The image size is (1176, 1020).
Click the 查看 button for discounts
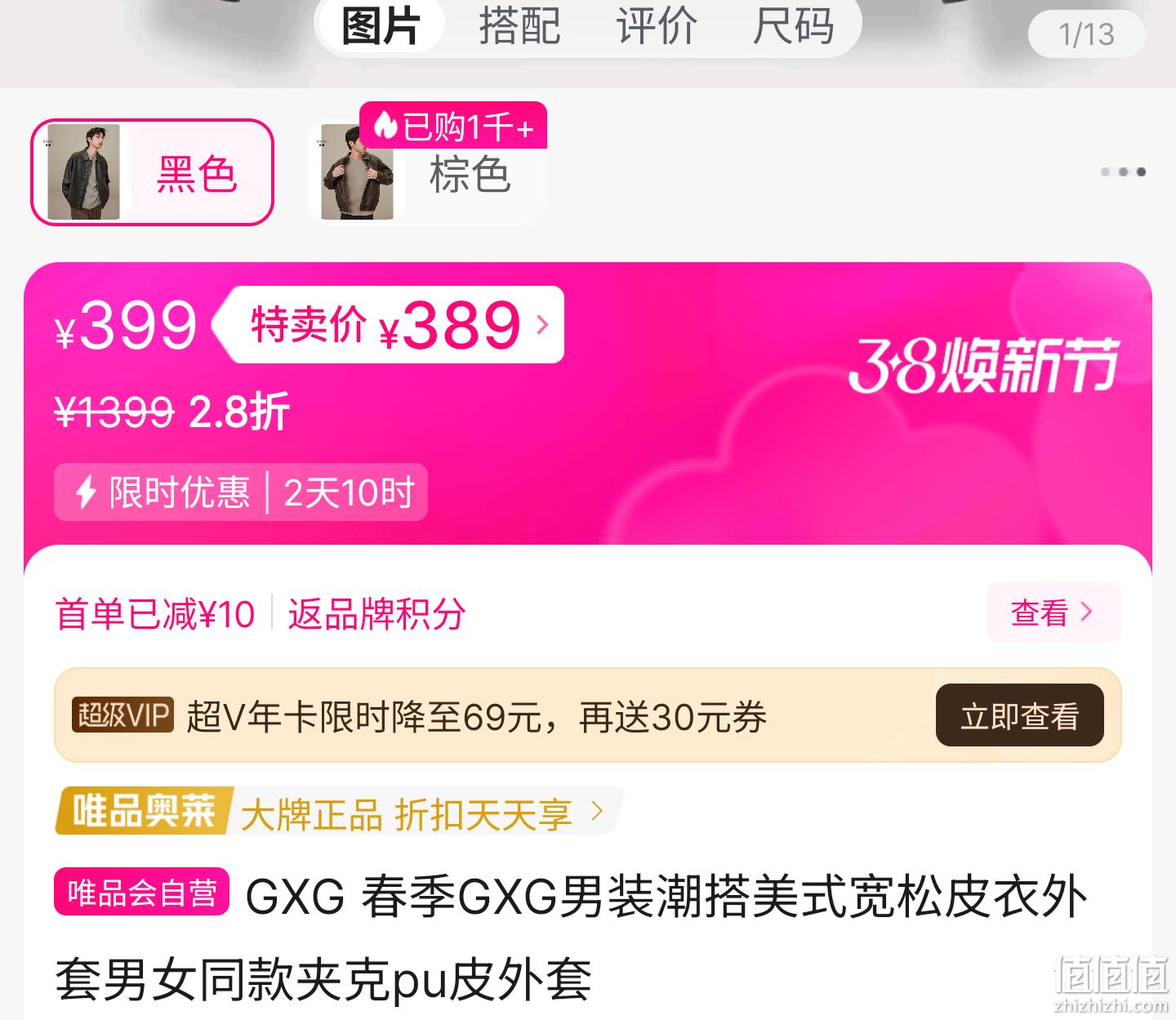tap(1053, 612)
